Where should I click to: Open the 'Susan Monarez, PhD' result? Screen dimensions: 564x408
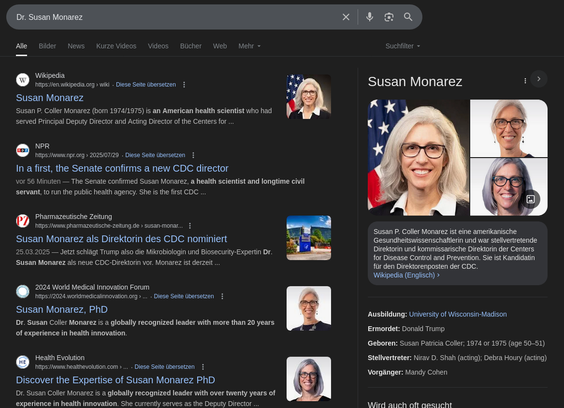tap(62, 309)
